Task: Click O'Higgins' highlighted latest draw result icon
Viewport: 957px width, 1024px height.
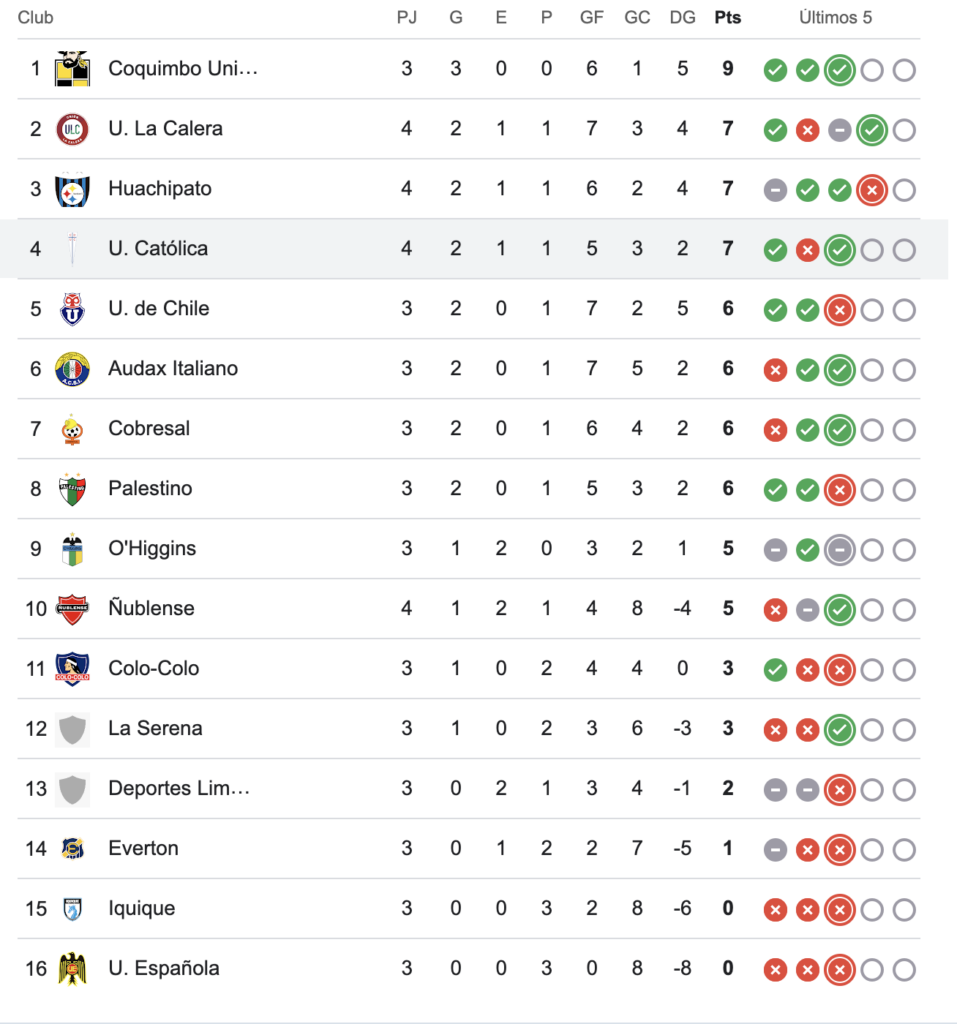Action: tap(840, 550)
